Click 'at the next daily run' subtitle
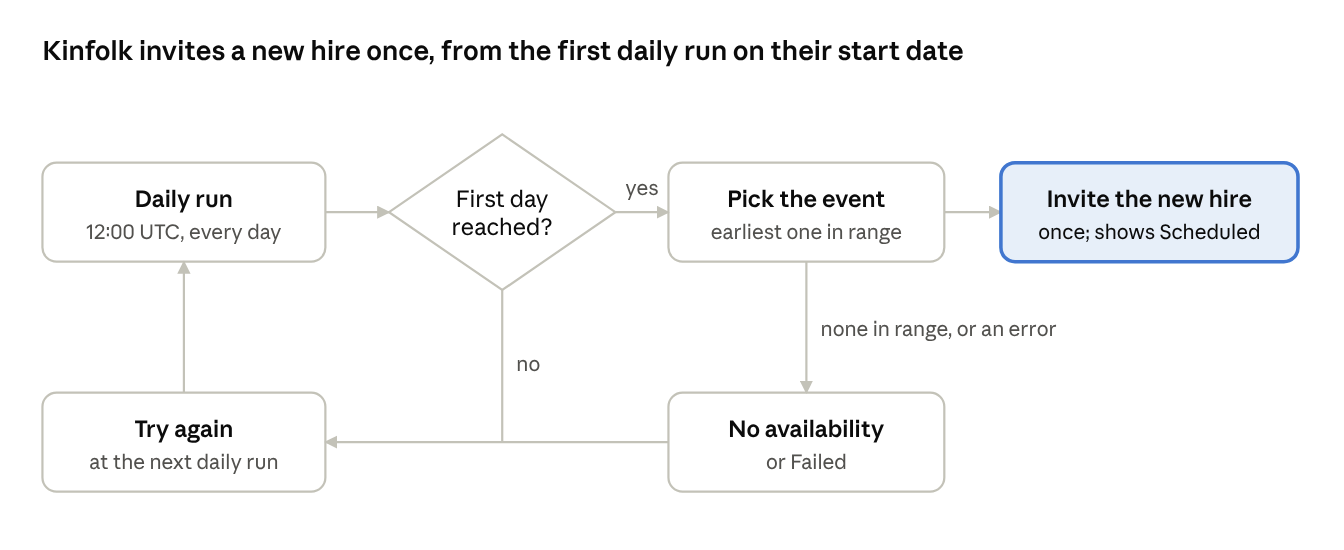The height and width of the screenshot is (550, 1344). pyautogui.click(x=184, y=462)
